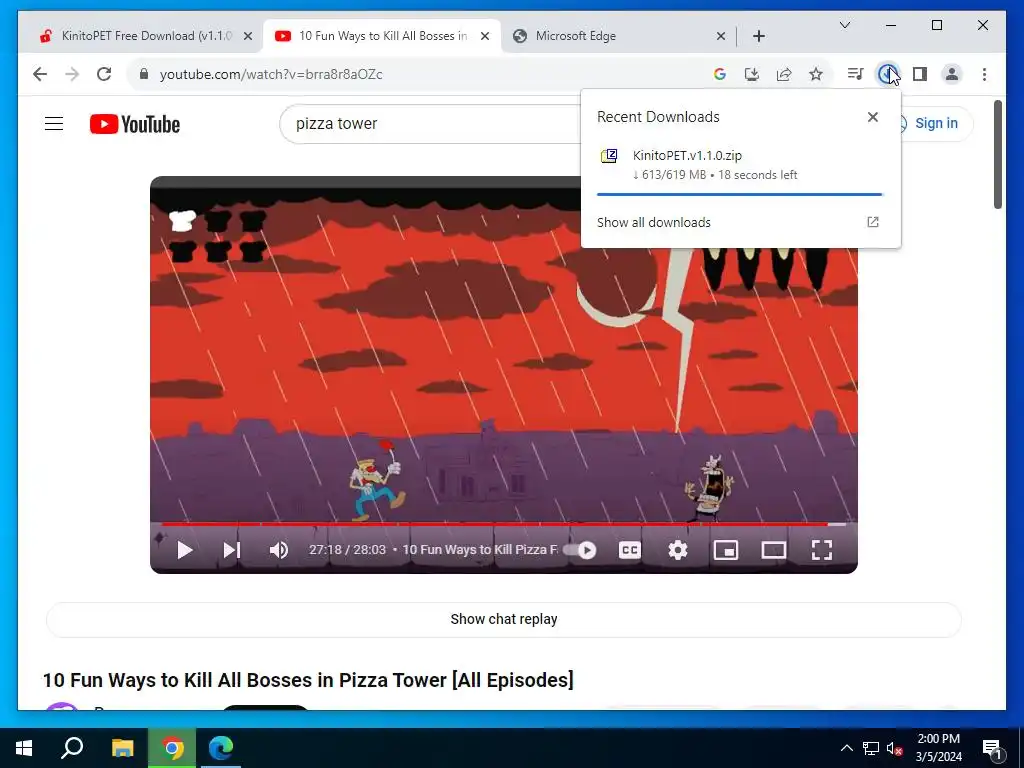Click the muted volume tray icon
The height and width of the screenshot is (768, 1024).
[x=895, y=748]
